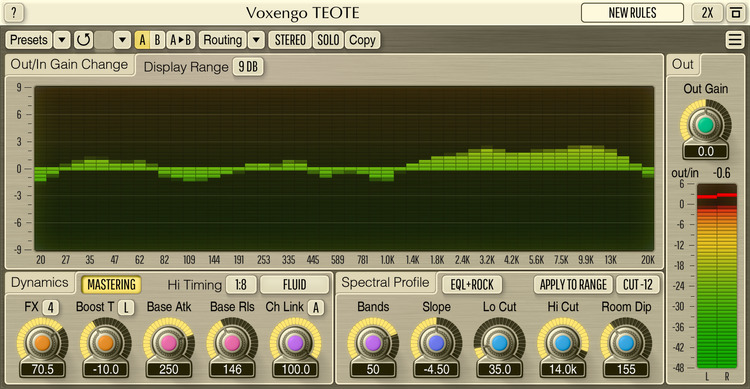Viewport: 750px width, 389px height.
Task: Open the help question mark button
Action: (14, 13)
